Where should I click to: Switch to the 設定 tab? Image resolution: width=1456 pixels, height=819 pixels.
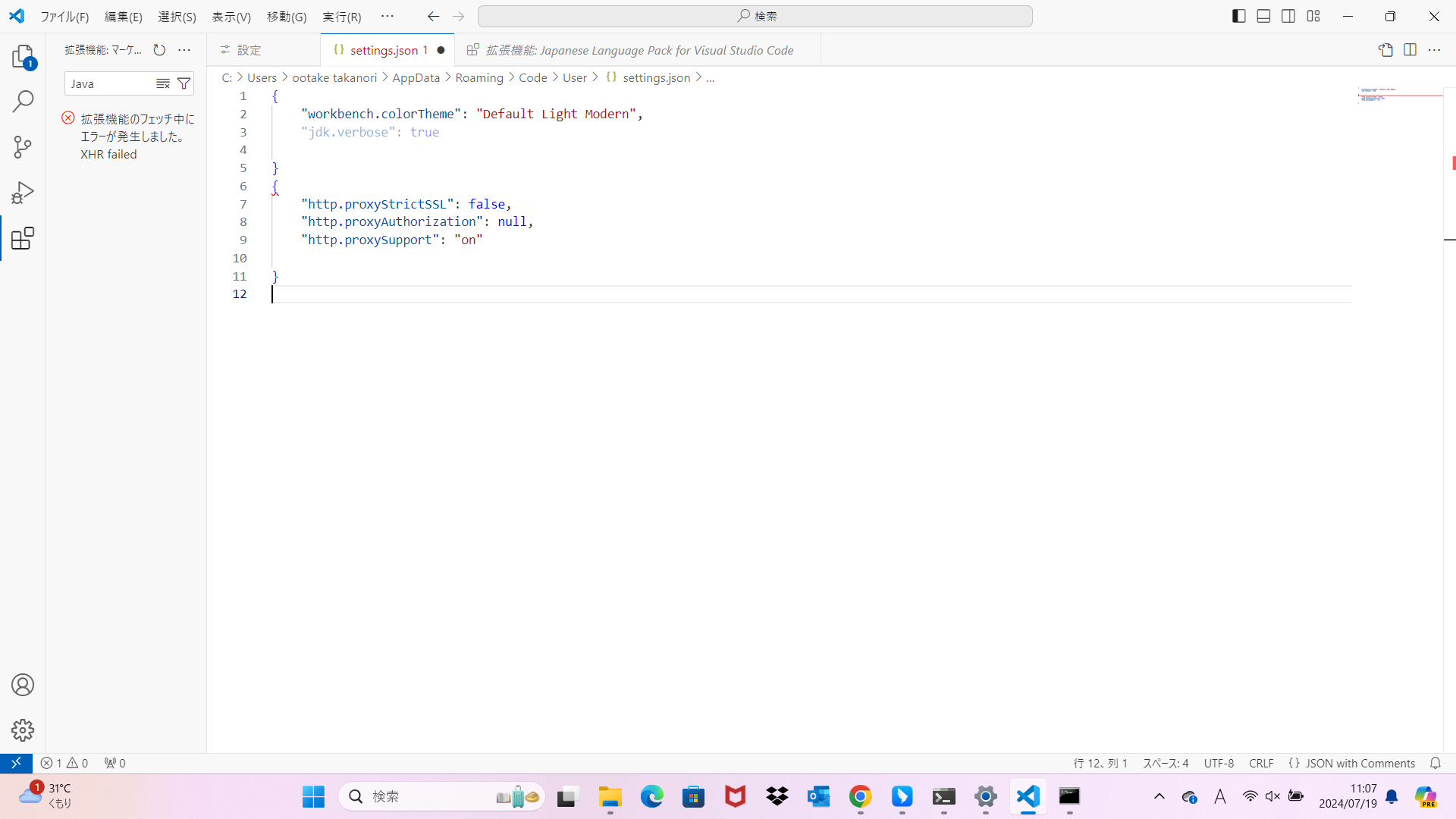[249, 50]
